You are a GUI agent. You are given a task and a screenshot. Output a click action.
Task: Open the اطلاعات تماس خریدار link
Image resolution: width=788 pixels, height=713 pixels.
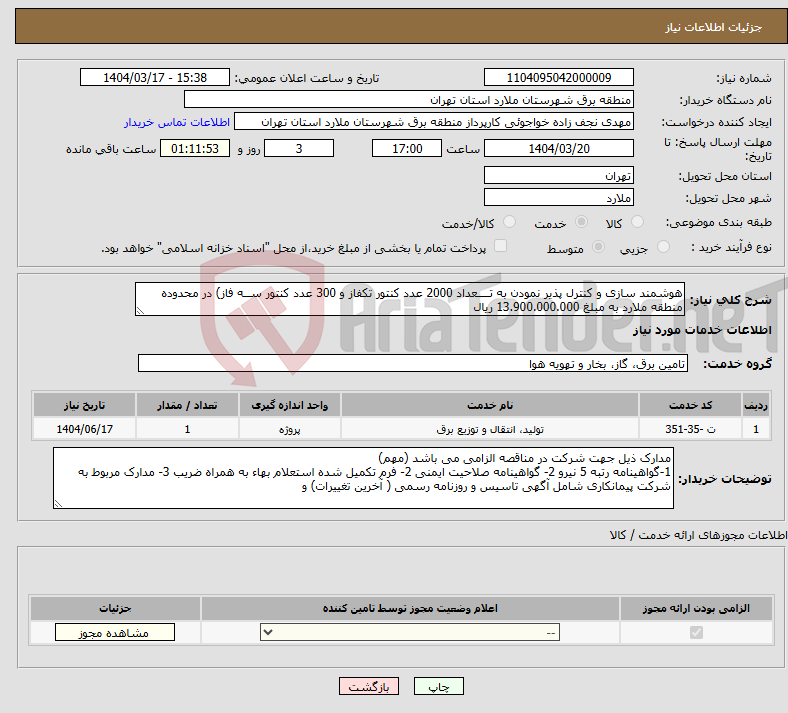point(177,122)
